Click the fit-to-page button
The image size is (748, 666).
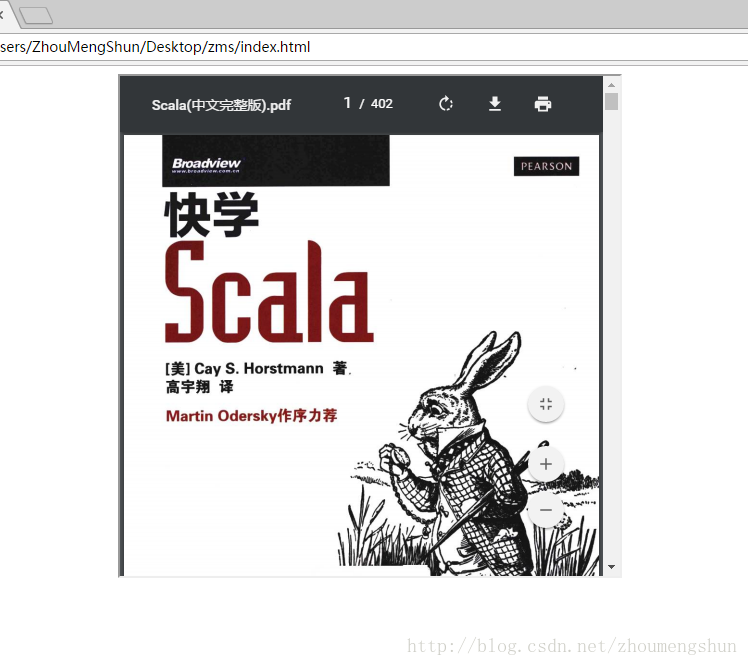pyautogui.click(x=546, y=404)
